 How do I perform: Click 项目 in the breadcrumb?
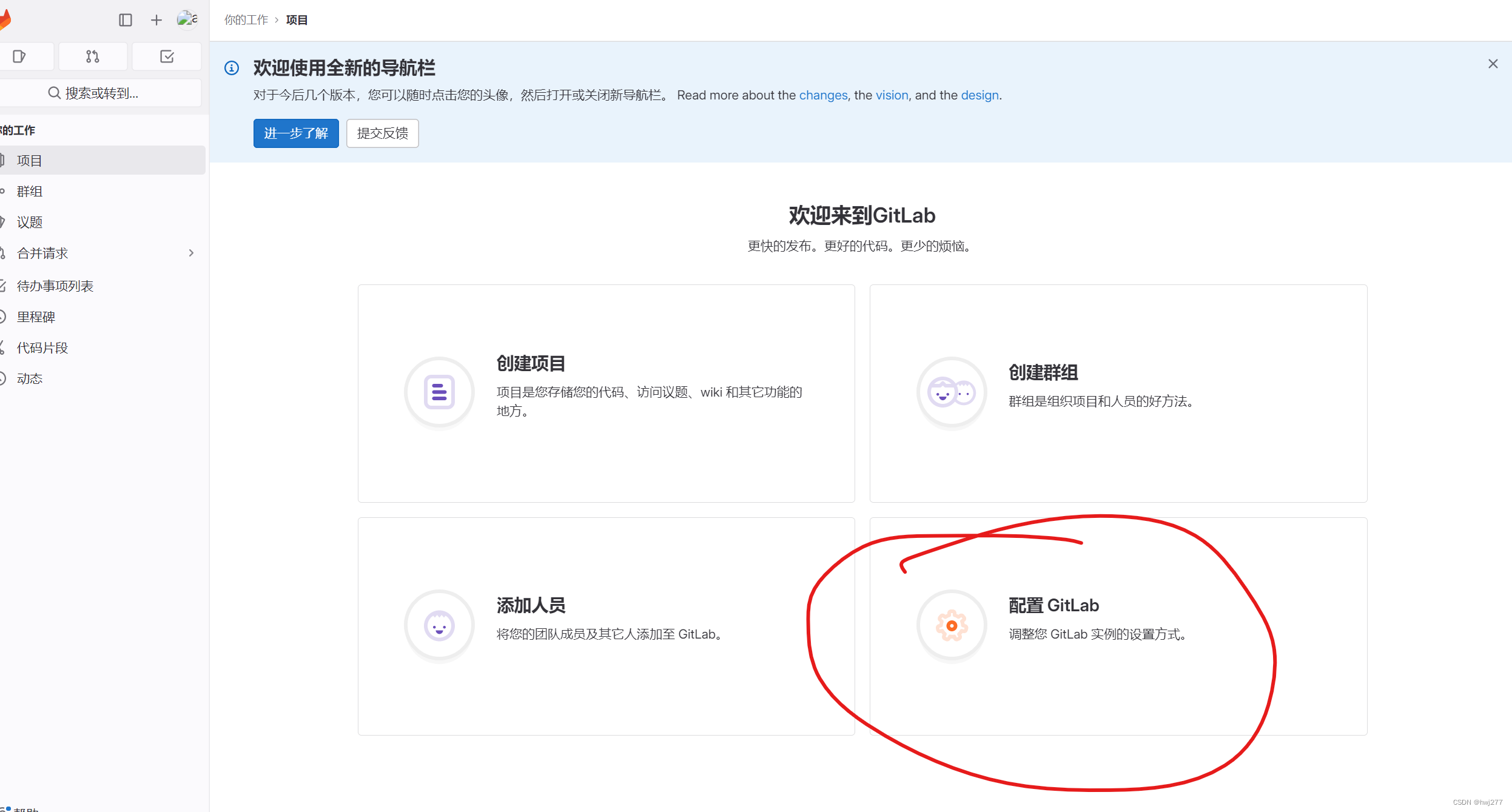pyautogui.click(x=297, y=20)
